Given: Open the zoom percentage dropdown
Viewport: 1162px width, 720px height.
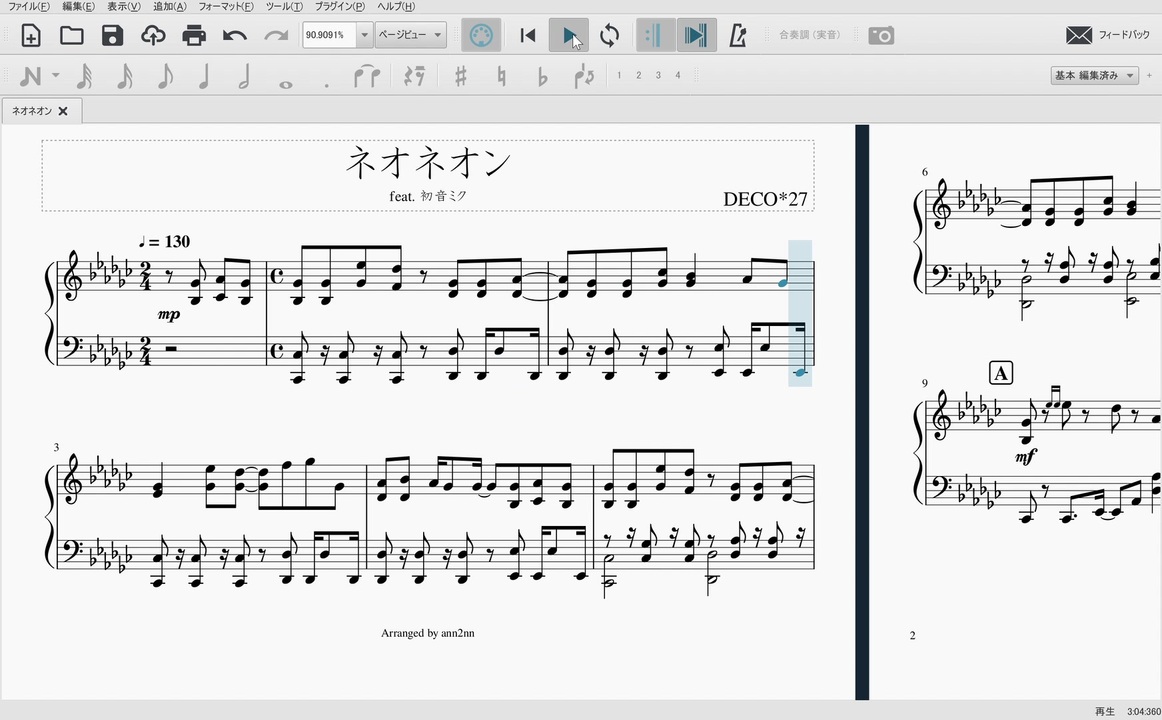Looking at the screenshot, I should [364, 36].
